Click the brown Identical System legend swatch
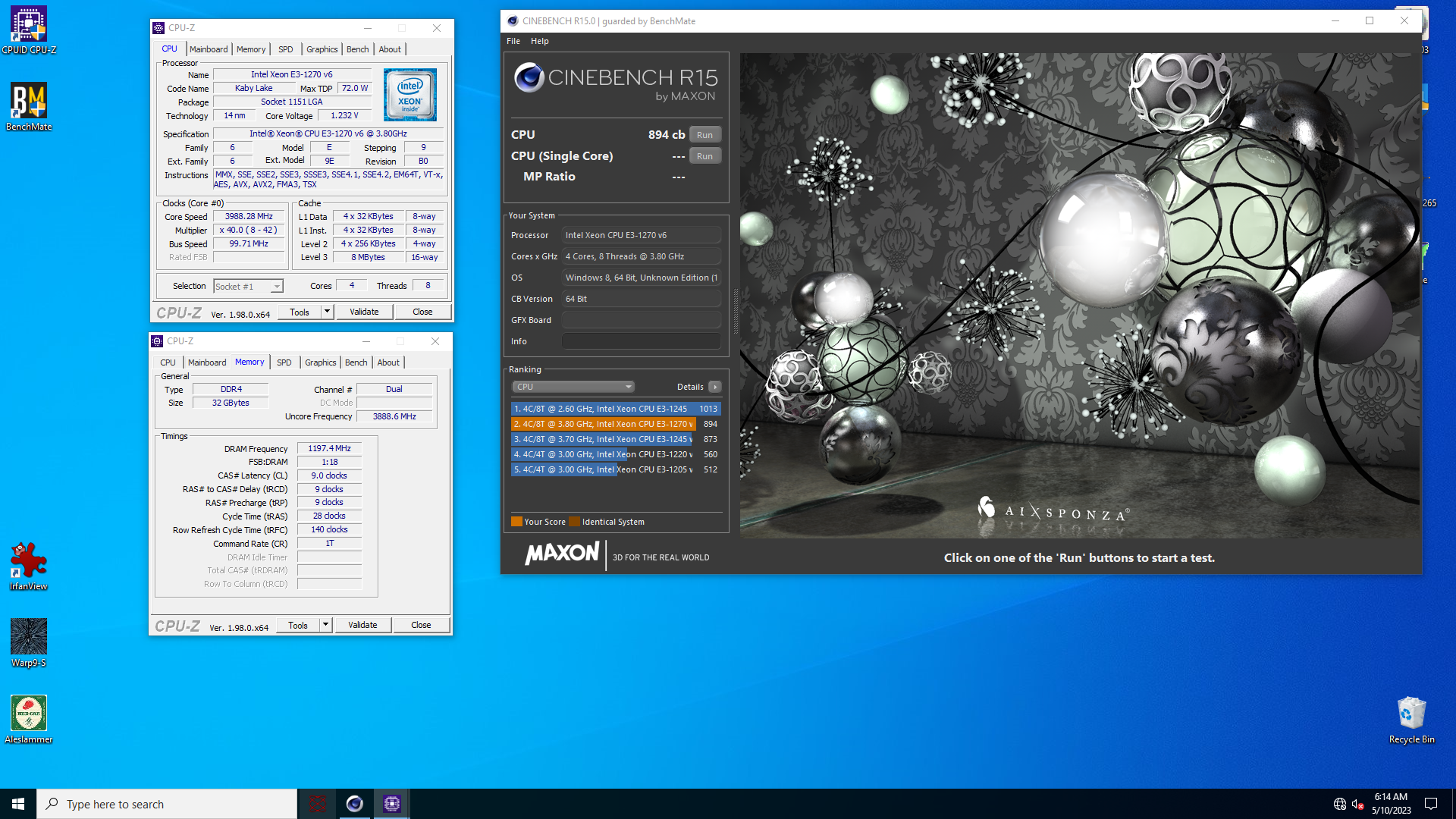The height and width of the screenshot is (819, 1456). pyautogui.click(x=574, y=522)
